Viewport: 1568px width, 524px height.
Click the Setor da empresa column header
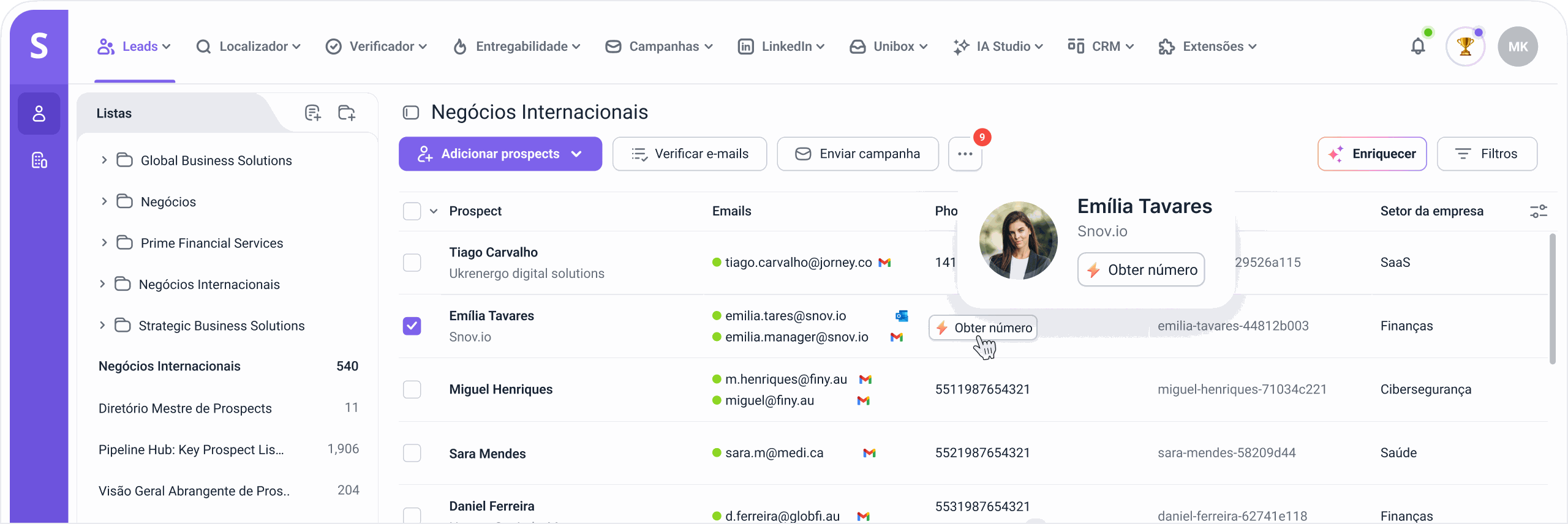pos(1431,211)
